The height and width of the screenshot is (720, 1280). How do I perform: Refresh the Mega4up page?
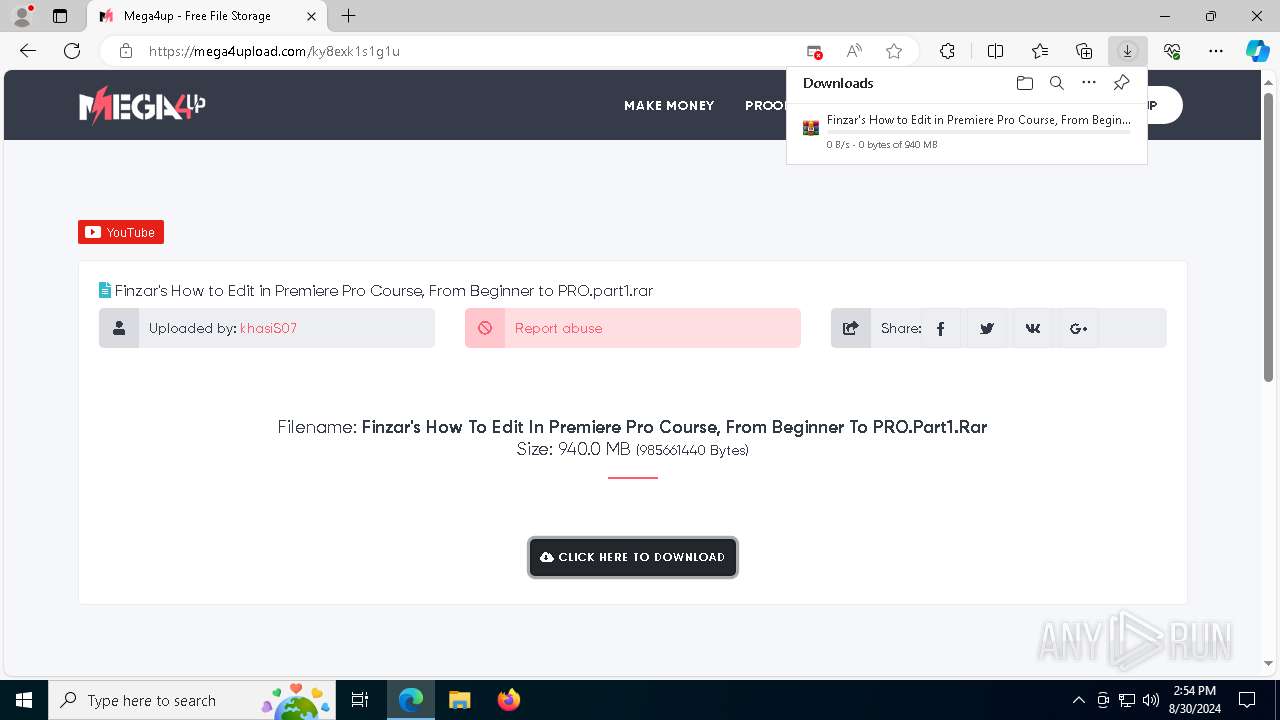[72, 51]
